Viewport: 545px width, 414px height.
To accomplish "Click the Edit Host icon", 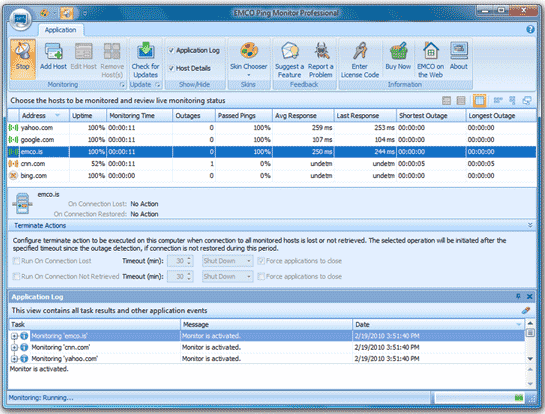I will [x=84, y=51].
